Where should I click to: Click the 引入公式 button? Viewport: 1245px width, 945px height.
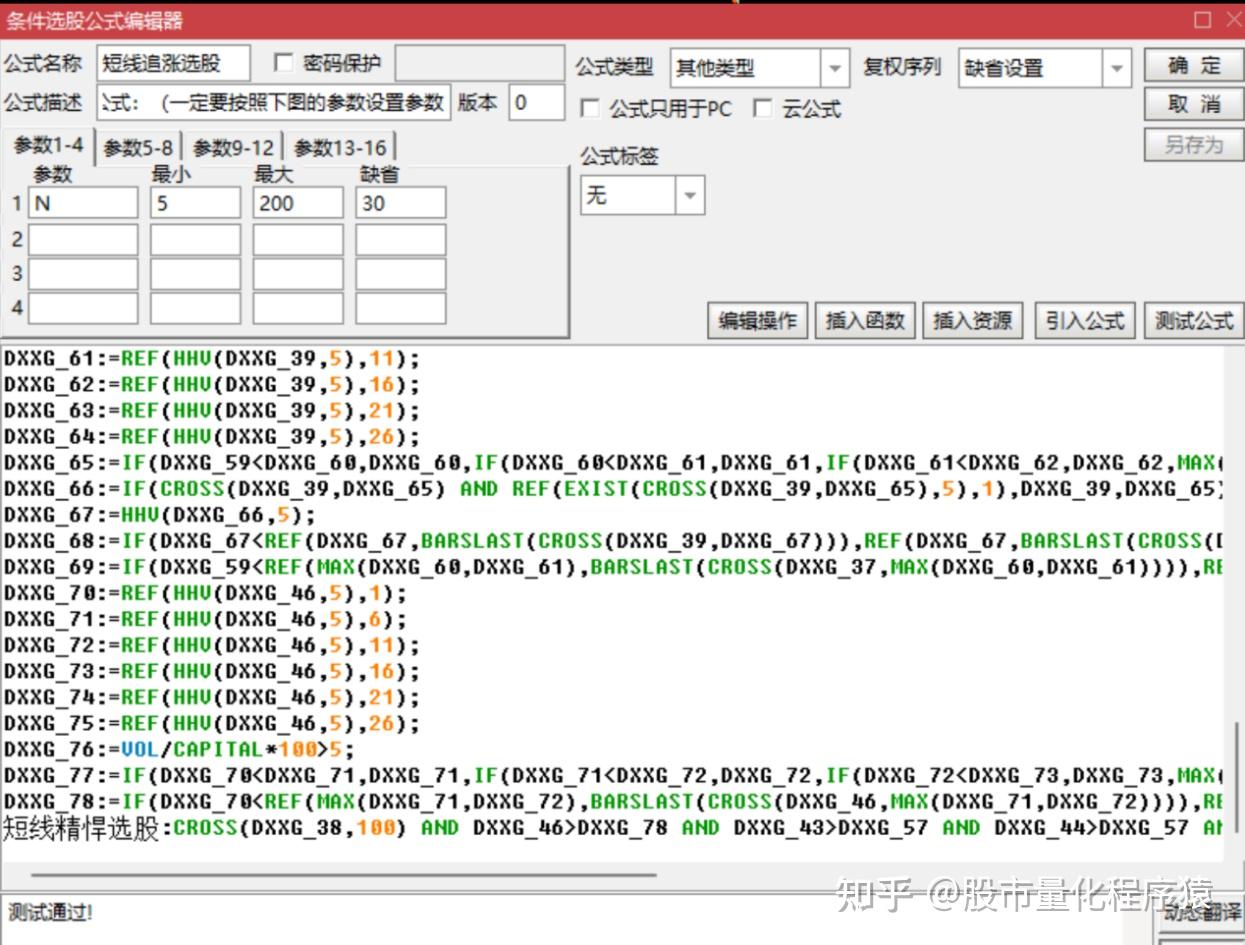click(x=1085, y=320)
